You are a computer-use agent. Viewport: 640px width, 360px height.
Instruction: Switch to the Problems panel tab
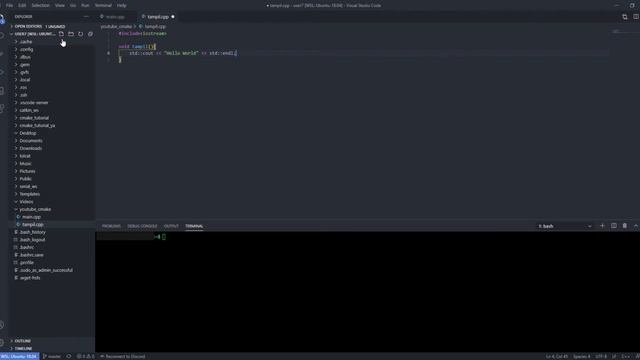coord(111,226)
